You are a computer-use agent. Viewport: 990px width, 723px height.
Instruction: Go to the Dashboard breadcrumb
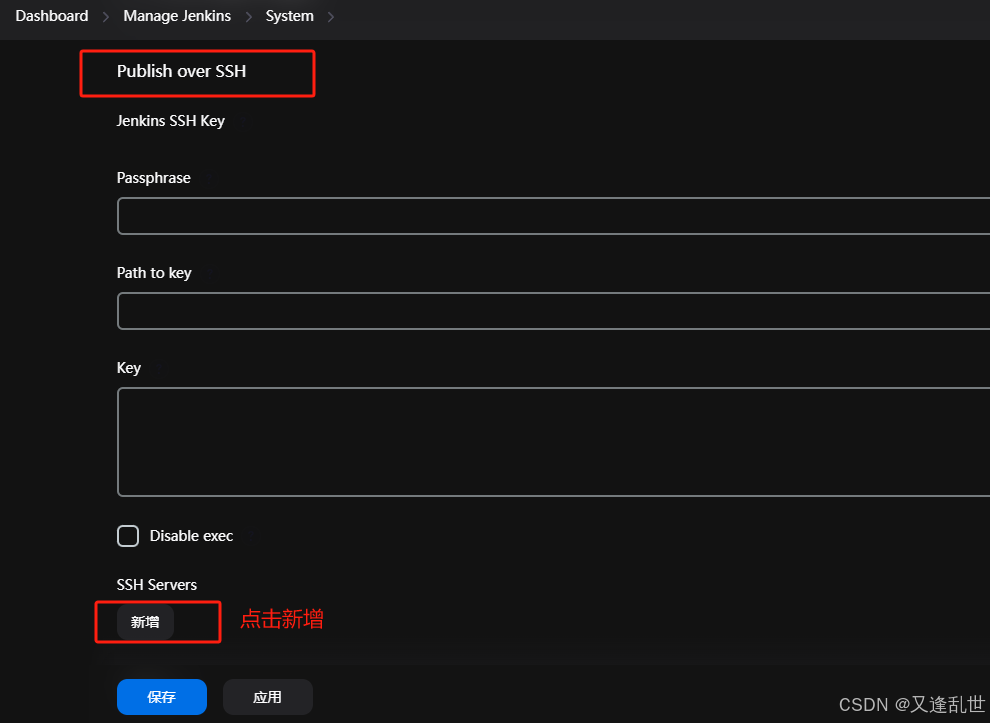coord(52,16)
